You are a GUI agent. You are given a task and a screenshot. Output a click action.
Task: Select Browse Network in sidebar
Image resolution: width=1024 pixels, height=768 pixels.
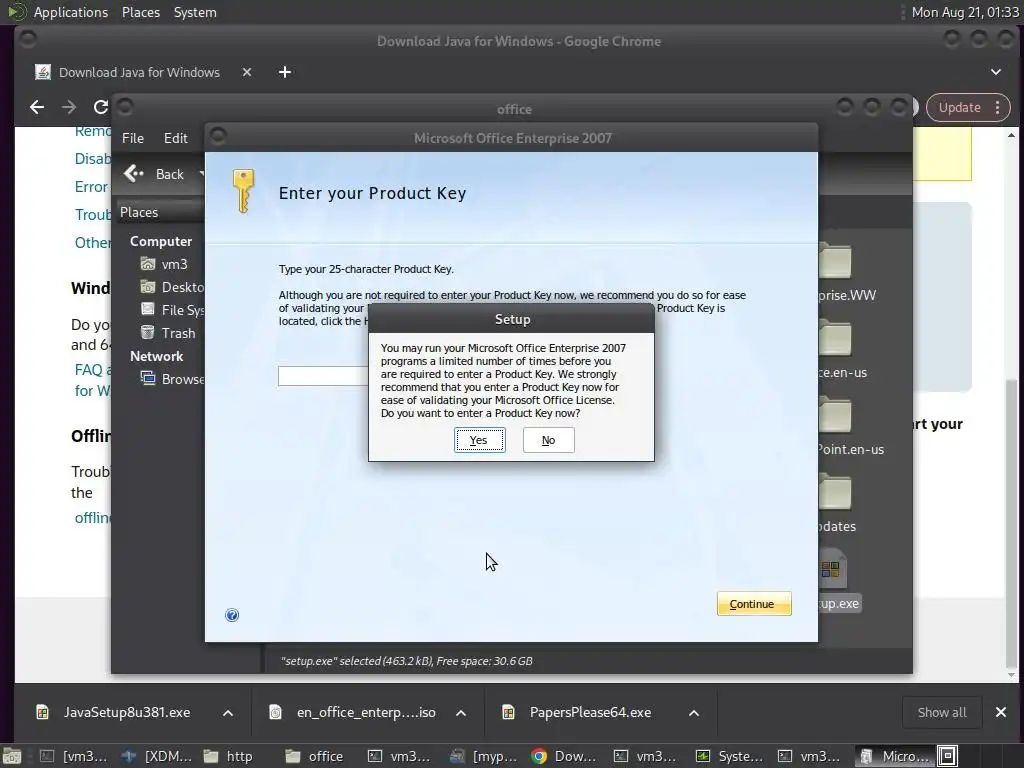[172, 379]
